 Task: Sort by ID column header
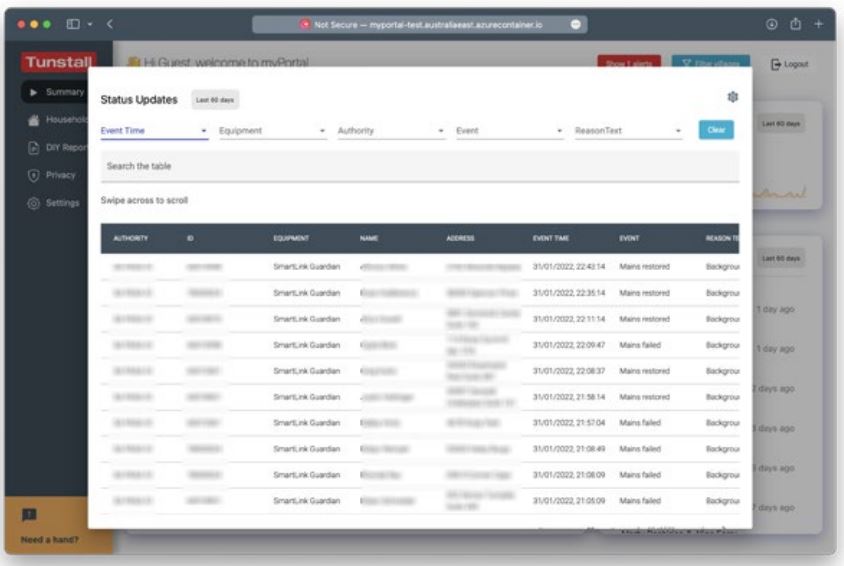pyautogui.click(x=190, y=238)
